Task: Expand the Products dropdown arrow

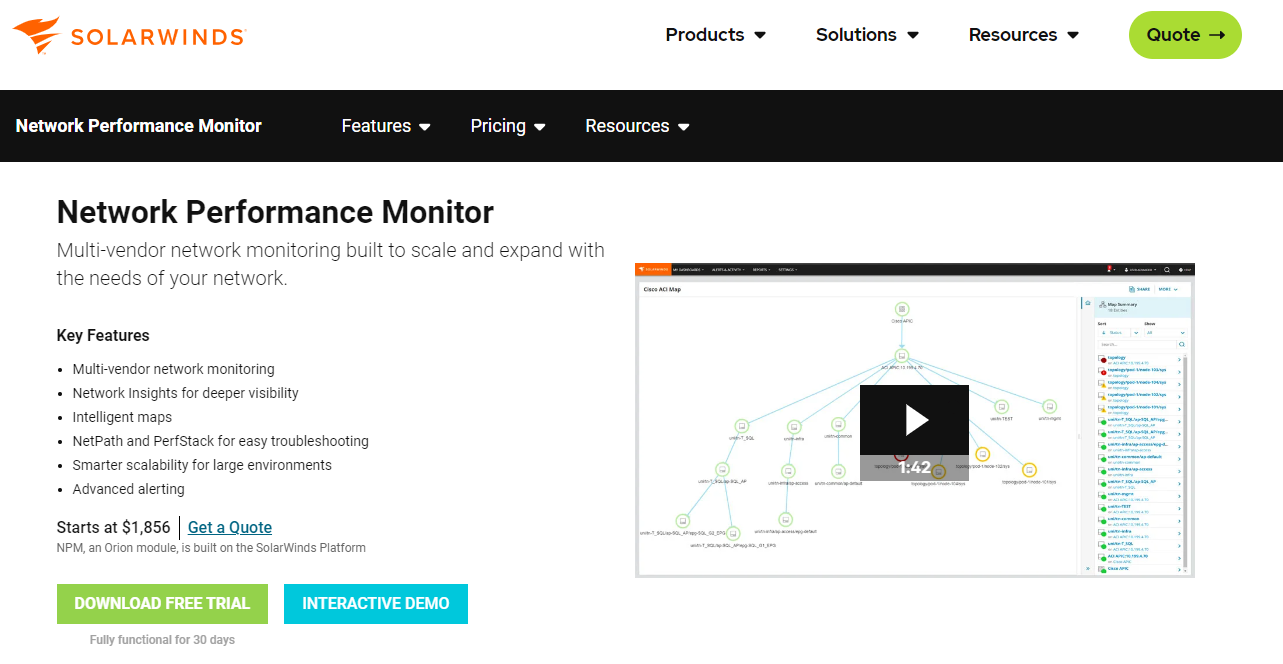Action: [x=760, y=35]
